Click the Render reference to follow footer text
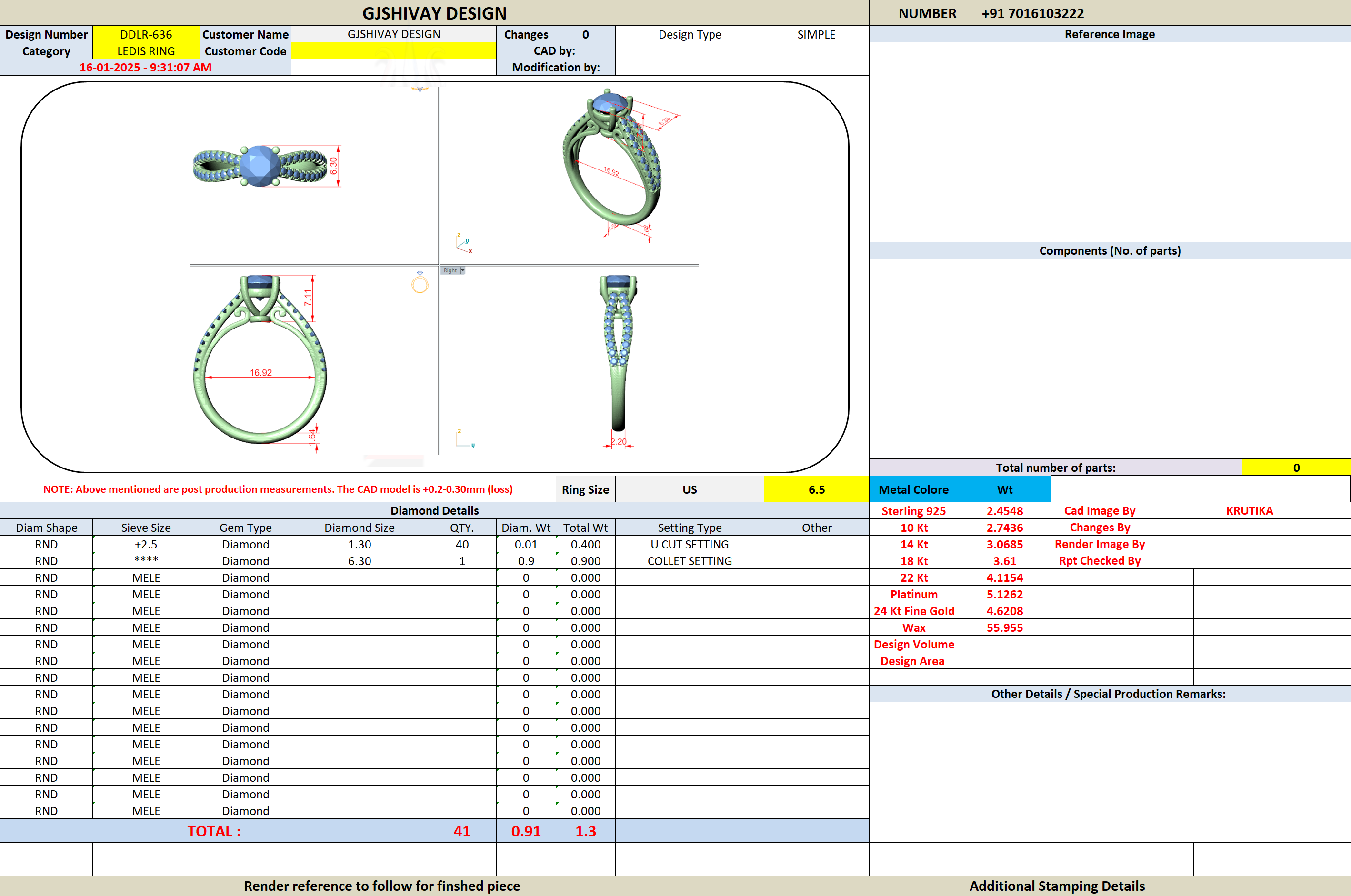 (382, 886)
